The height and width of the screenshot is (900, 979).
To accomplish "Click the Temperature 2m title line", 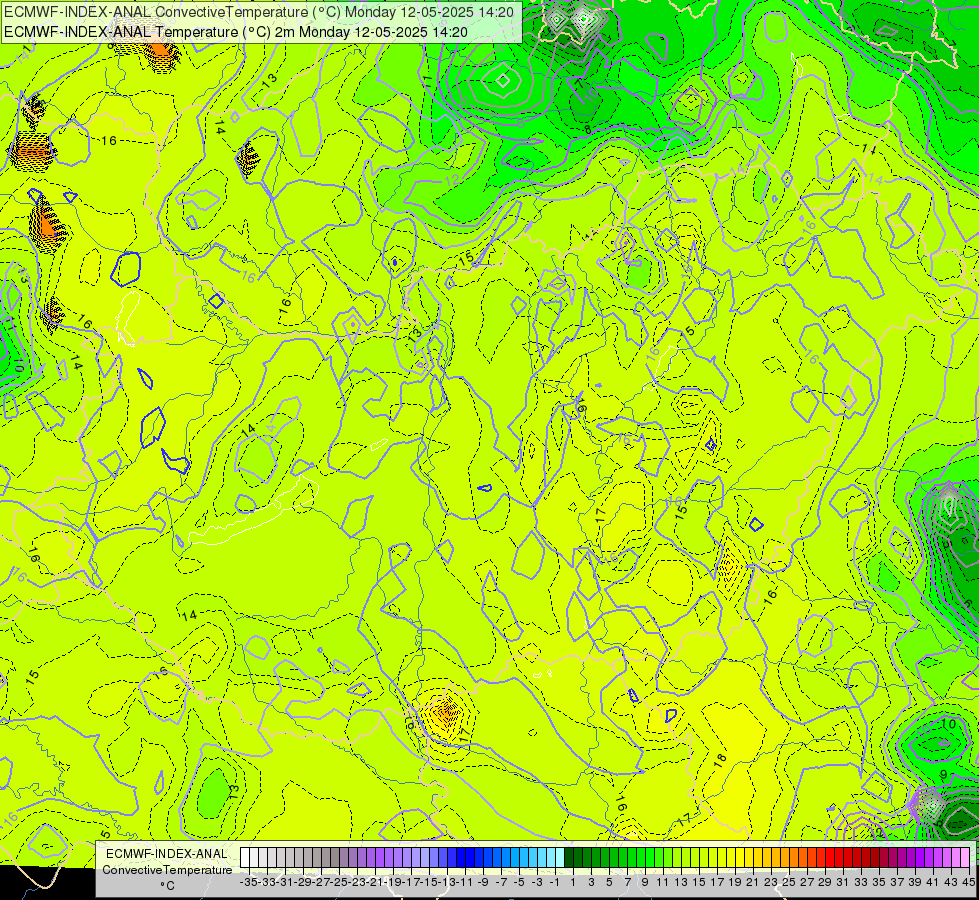I will 236,32.
